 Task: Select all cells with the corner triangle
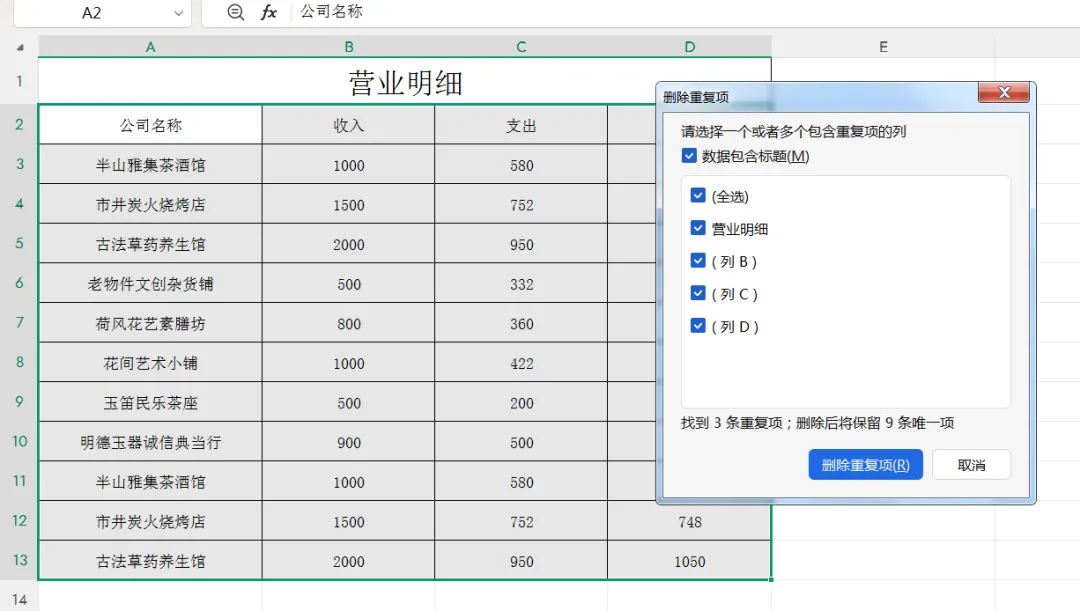click(20, 48)
